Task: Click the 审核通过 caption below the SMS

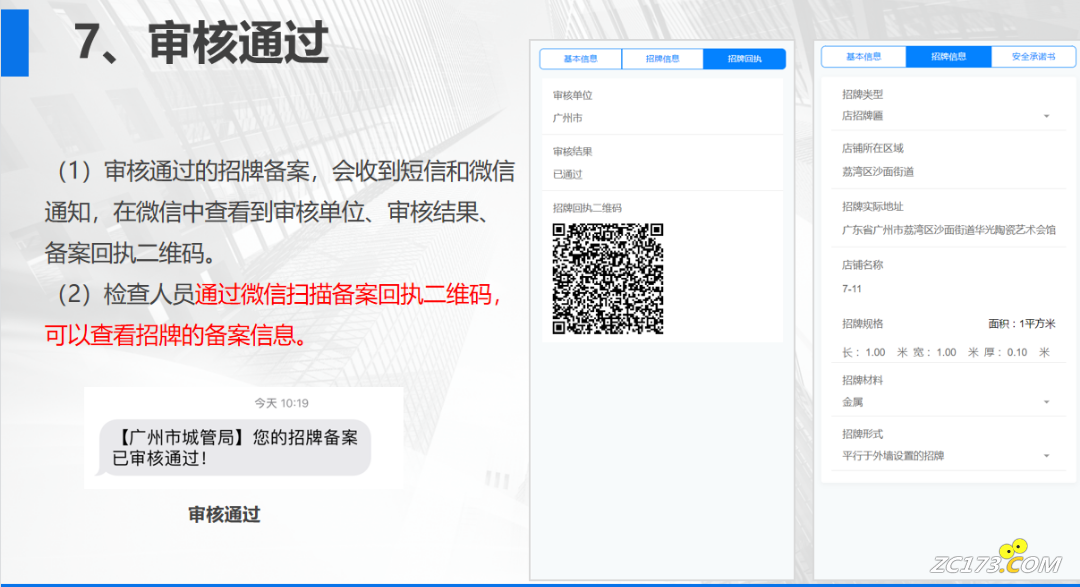Action: coord(225,515)
